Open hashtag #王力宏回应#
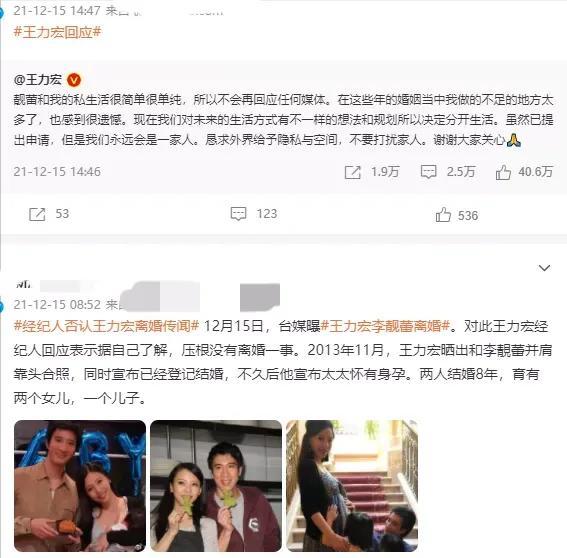Screen dimensions: 567x558 coord(57,32)
